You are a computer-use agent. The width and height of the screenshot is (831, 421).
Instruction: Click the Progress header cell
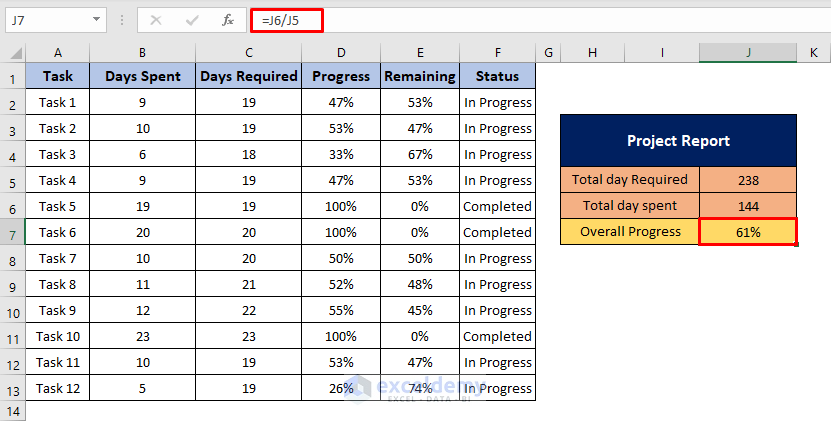point(341,76)
